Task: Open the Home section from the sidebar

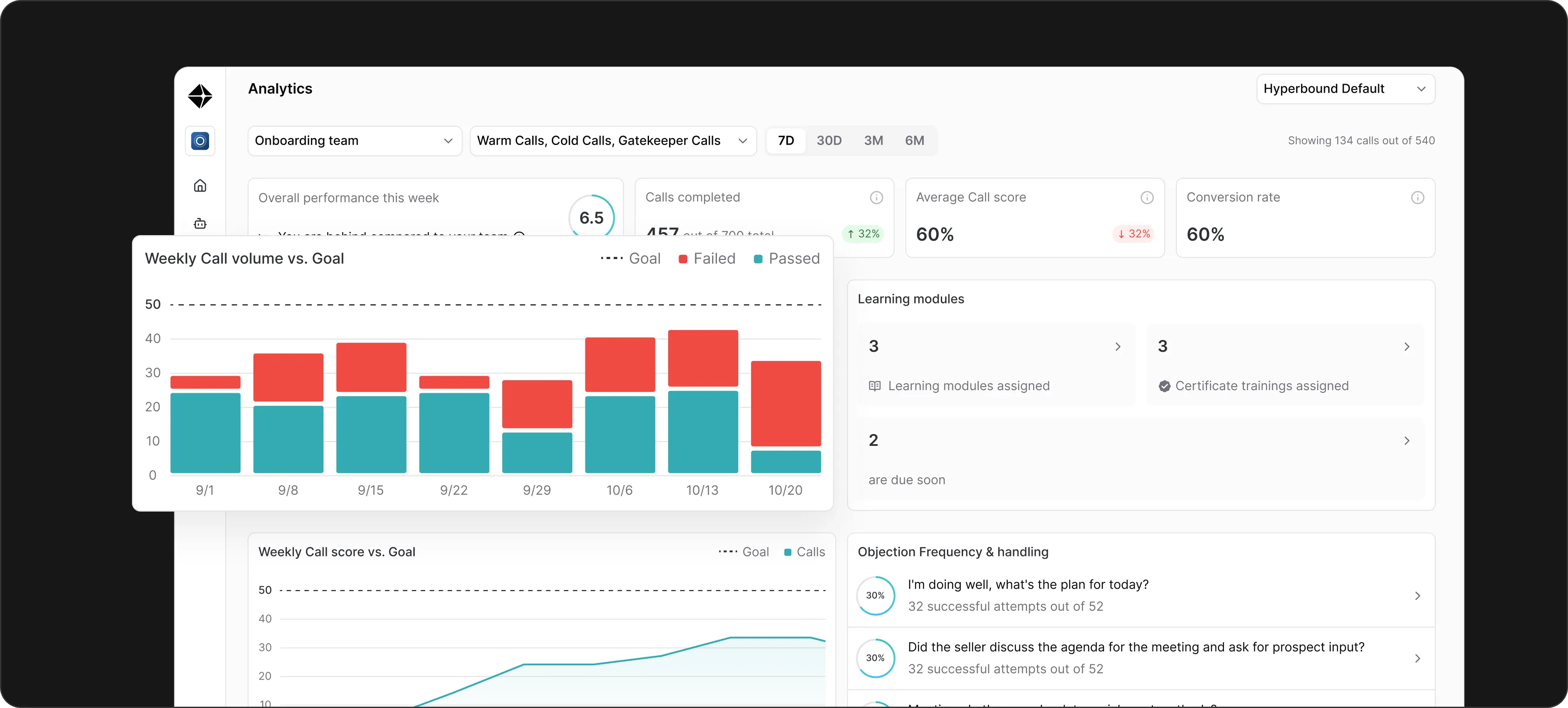Action: [x=199, y=185]
